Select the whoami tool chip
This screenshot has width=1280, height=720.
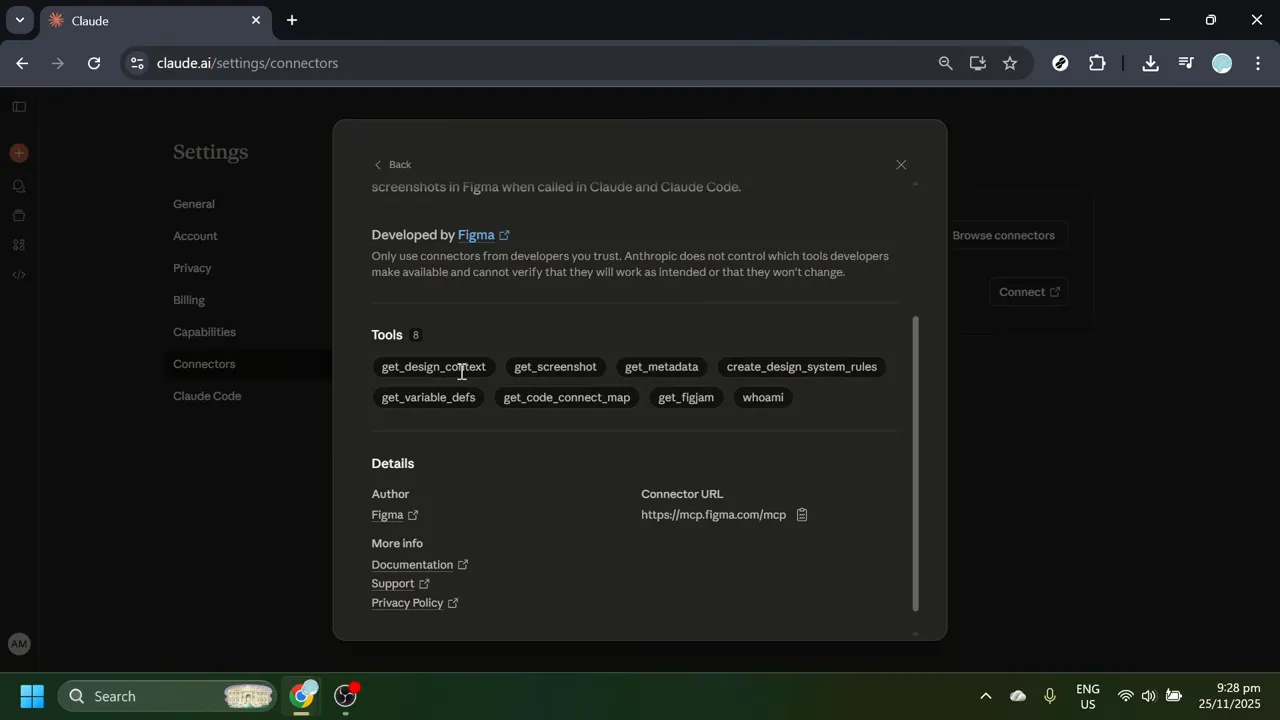point(763,398)
